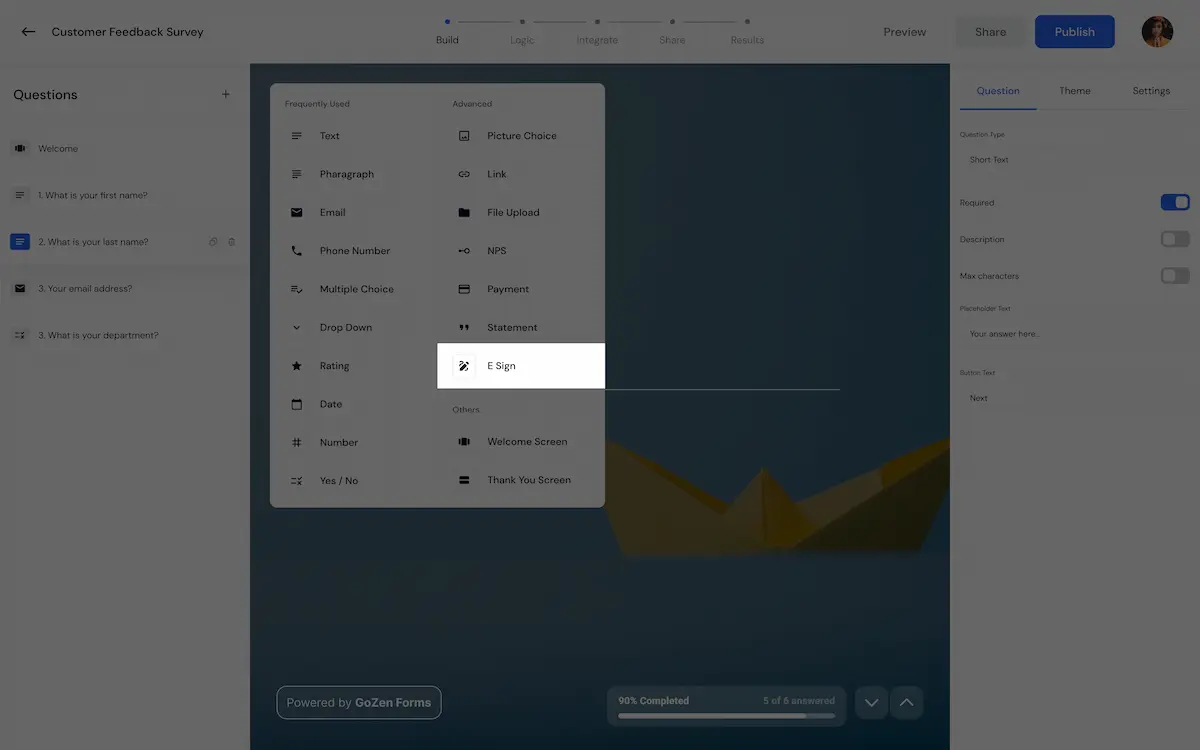Open the Logic step in the stepper
The width and height of the screenshot is (1200, 750).
click(x=521, y=31)
